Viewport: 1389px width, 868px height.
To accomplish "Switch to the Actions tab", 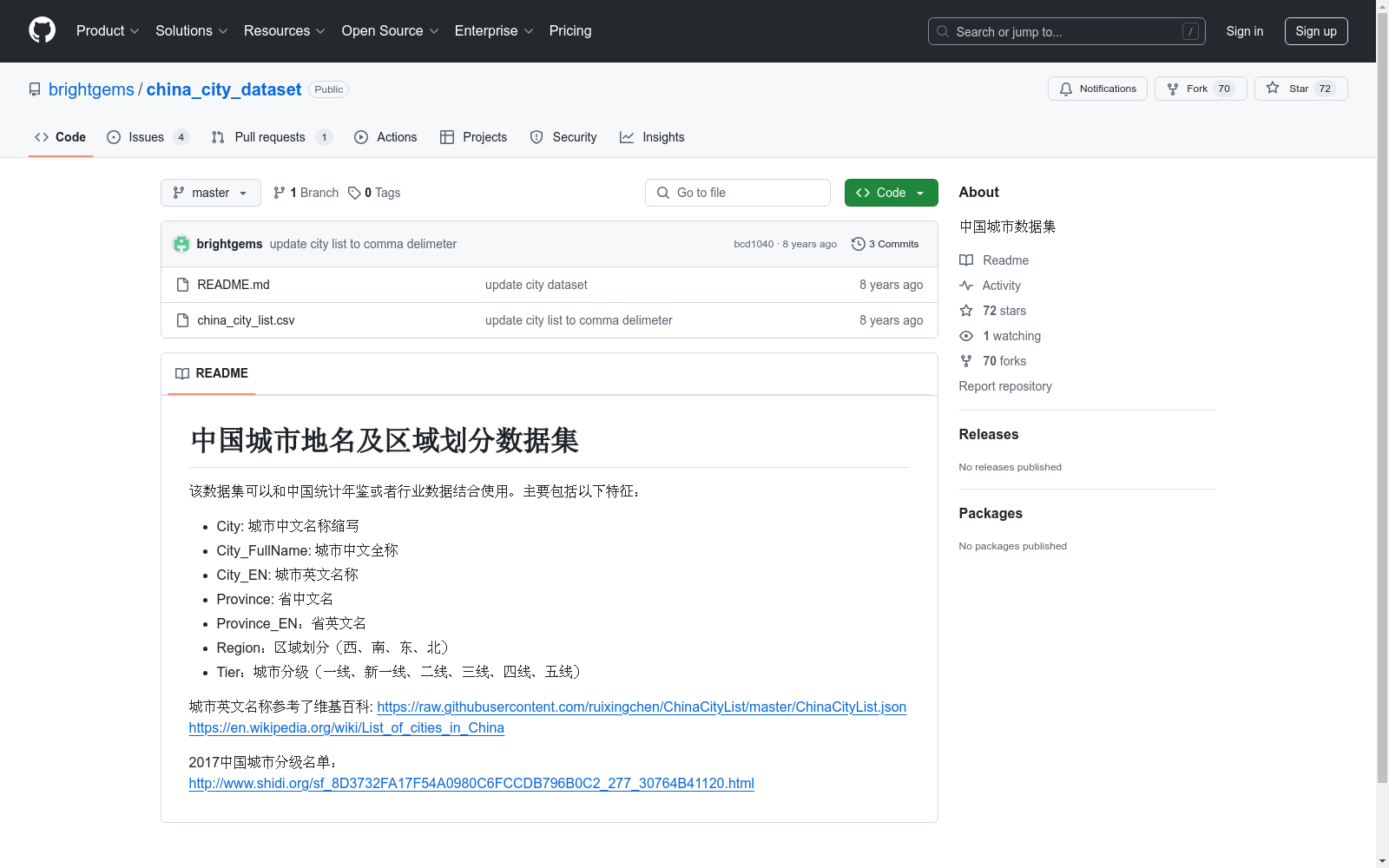I will [385, 137].
